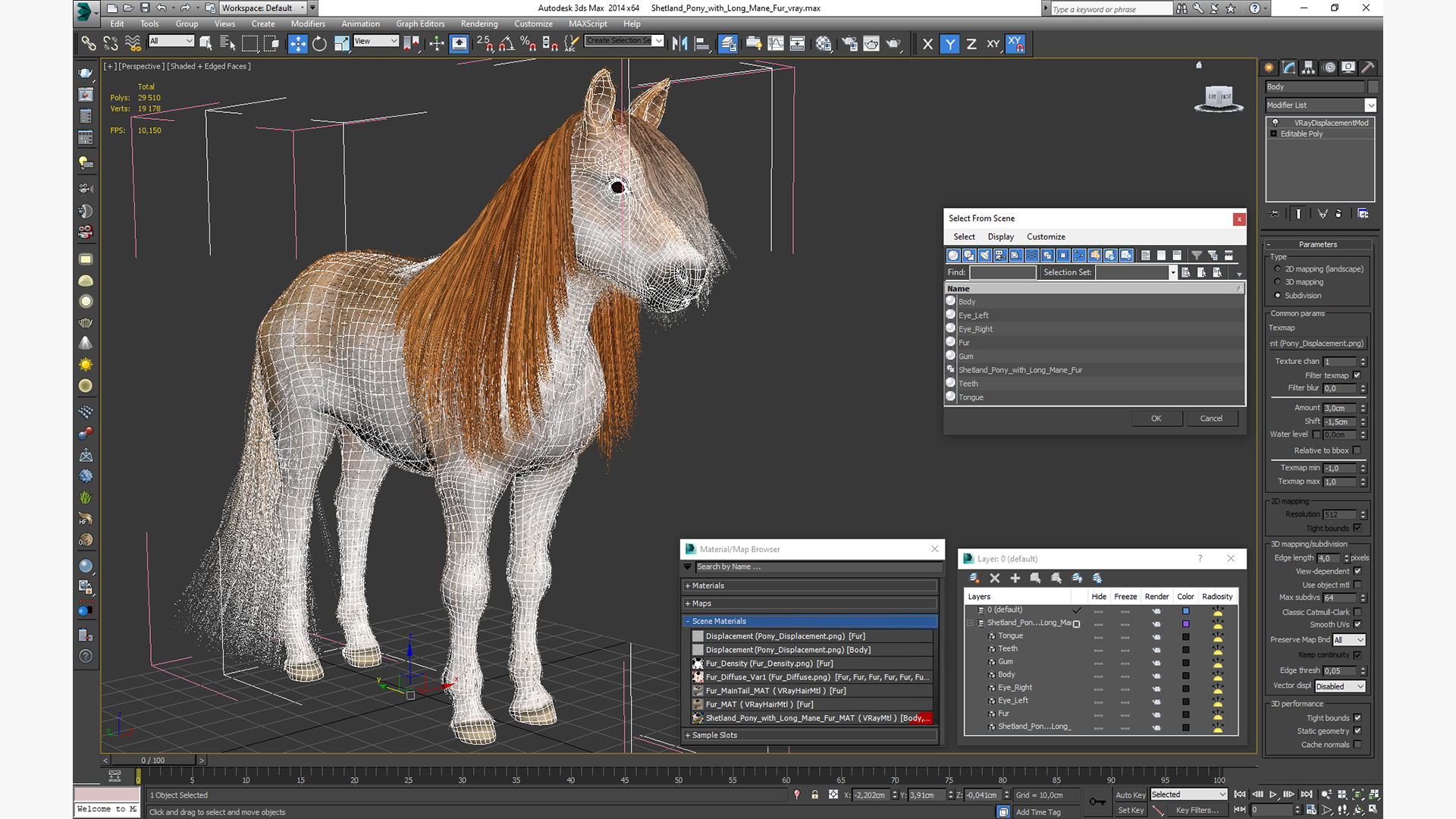The width and height of the screenshot is (1456, 819).
Task: Click the render teapot icon in toolbar
Action: click(x=894, y=44)
